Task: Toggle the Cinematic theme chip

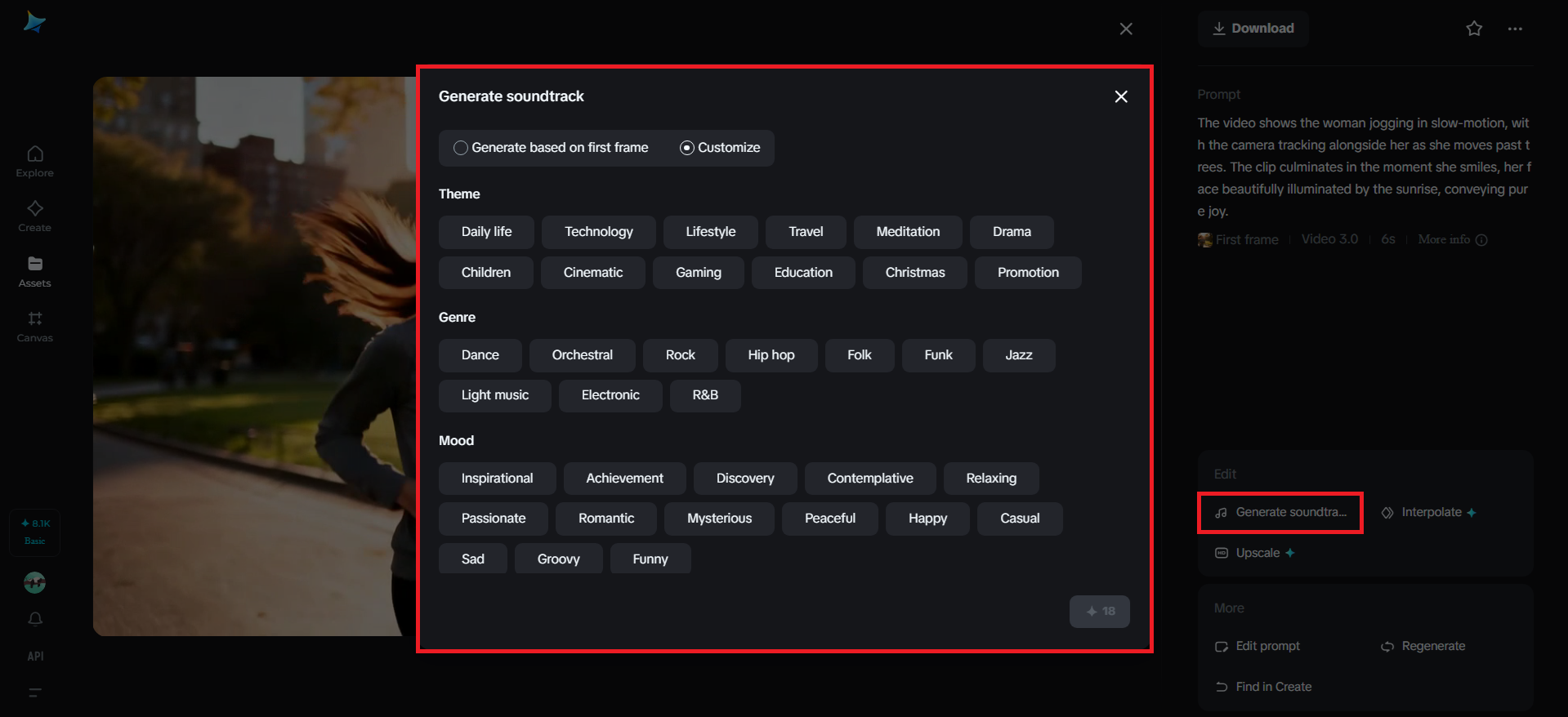Action: [x=592, y=273]
